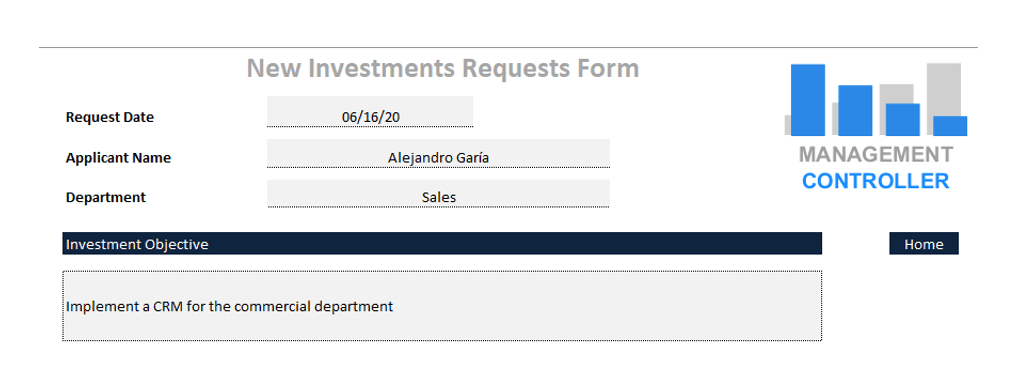Select the Department field showing Sales
The height and width of the screenshot is (373, 1021).
point(438,194)
